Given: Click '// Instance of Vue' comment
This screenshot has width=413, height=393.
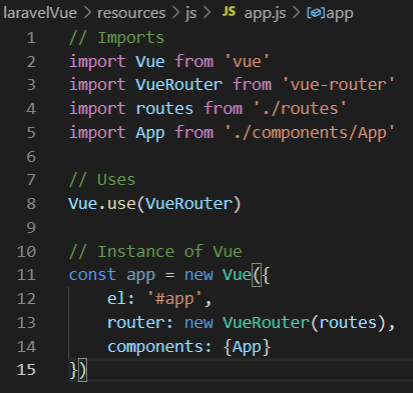Looking at the screenshot, I should tap(155, 251).
